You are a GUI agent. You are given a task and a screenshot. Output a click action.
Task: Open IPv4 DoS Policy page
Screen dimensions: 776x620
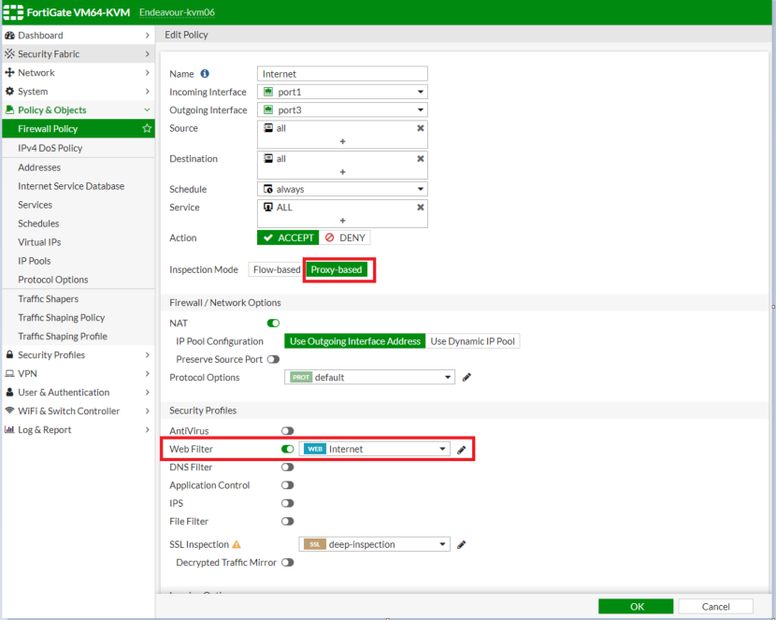[x=50, y=148]
